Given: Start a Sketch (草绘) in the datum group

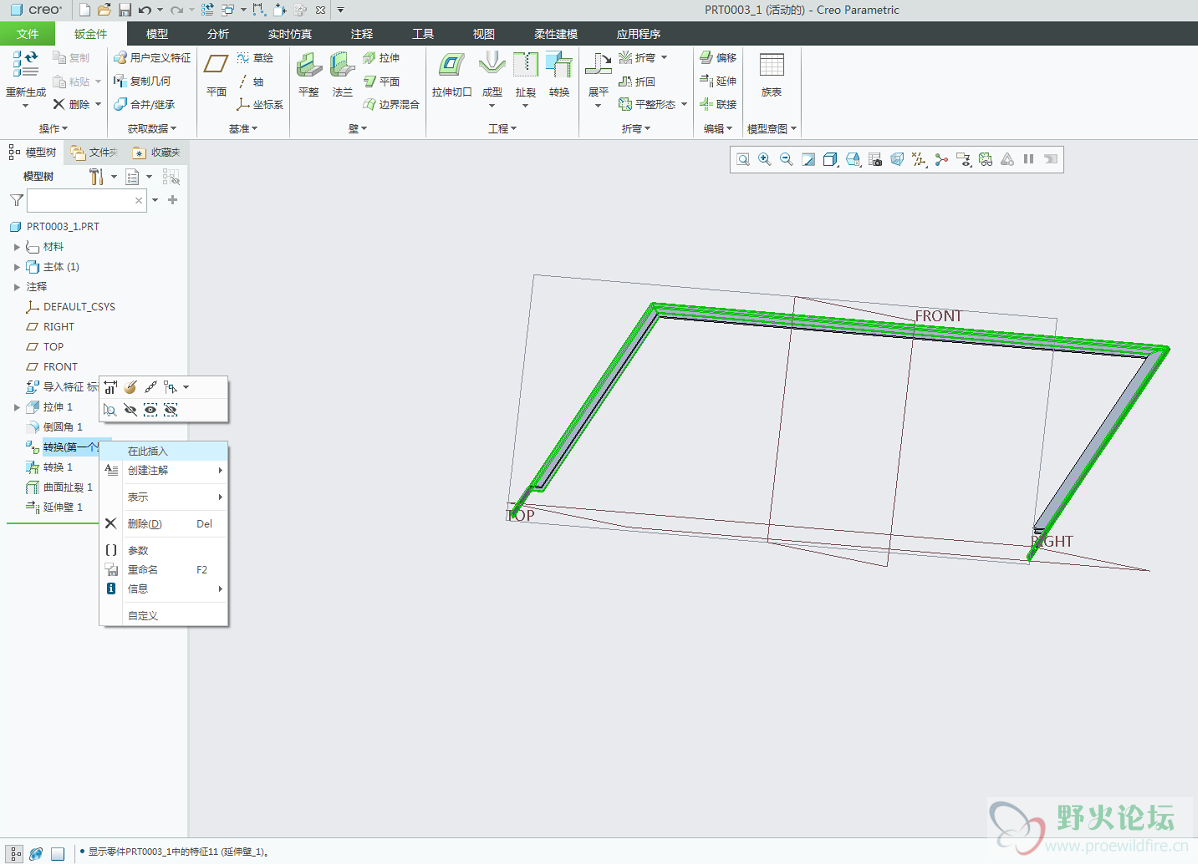Looking at the screenshot, I should [x=254, y=58].
